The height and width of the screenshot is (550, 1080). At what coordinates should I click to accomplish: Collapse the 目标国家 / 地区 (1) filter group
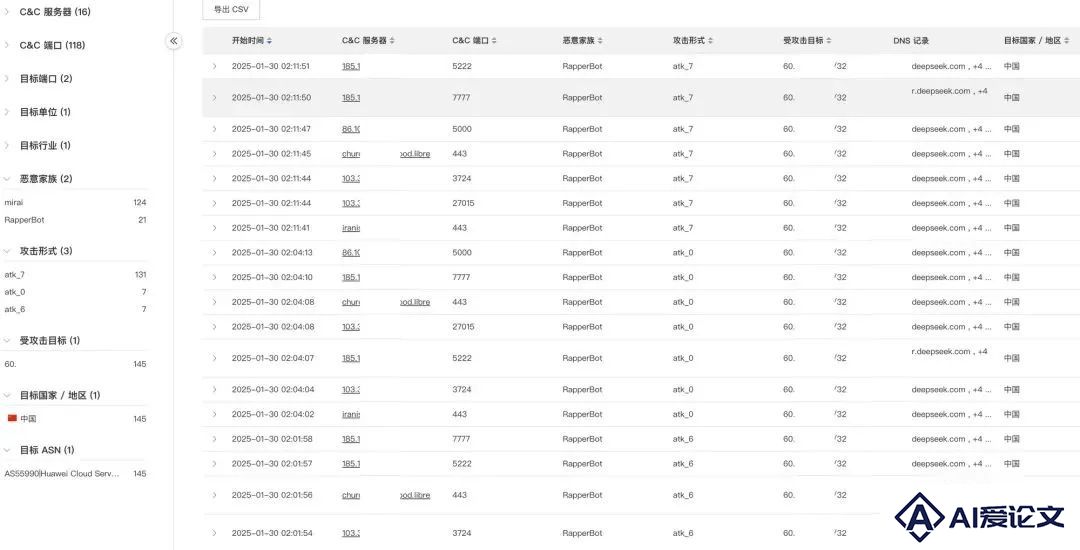click(x=7, y=395)
